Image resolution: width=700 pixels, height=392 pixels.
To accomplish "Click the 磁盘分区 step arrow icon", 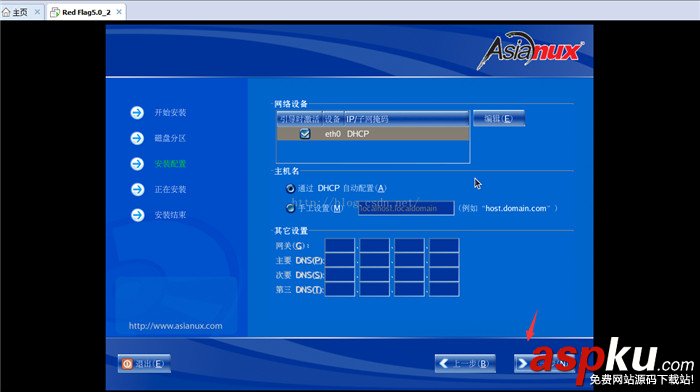I will pyautogui.click(x=137, y=138).
